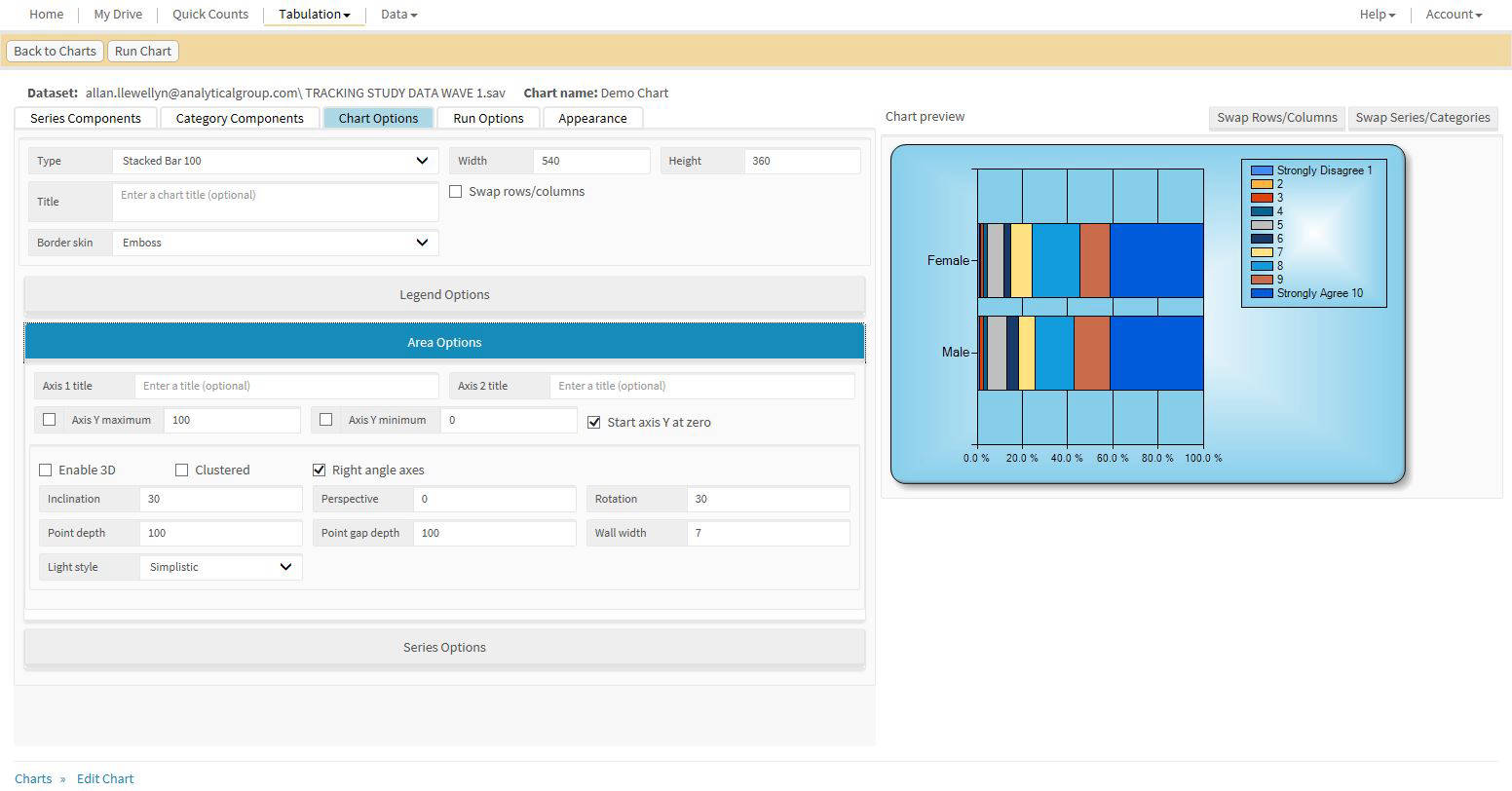Switch to the Appearance tab
1512x791 pixels.
592,118
